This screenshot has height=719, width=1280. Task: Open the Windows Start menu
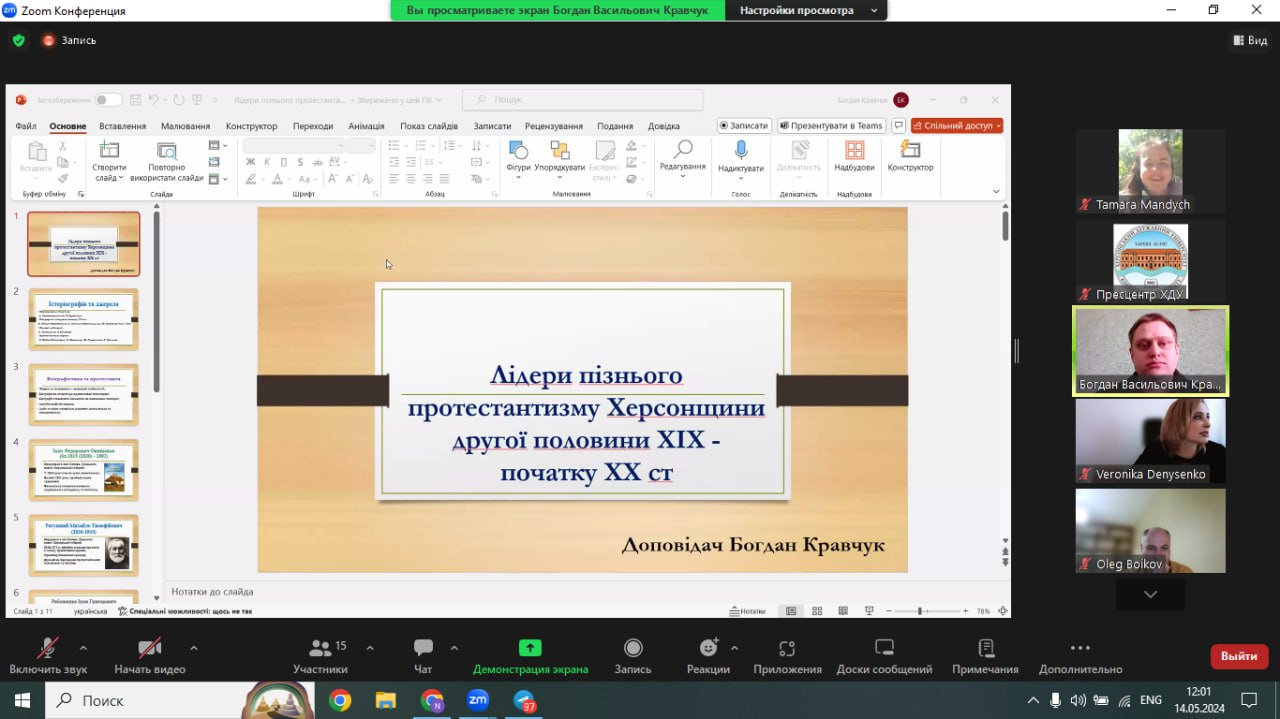tap(22, 700)
